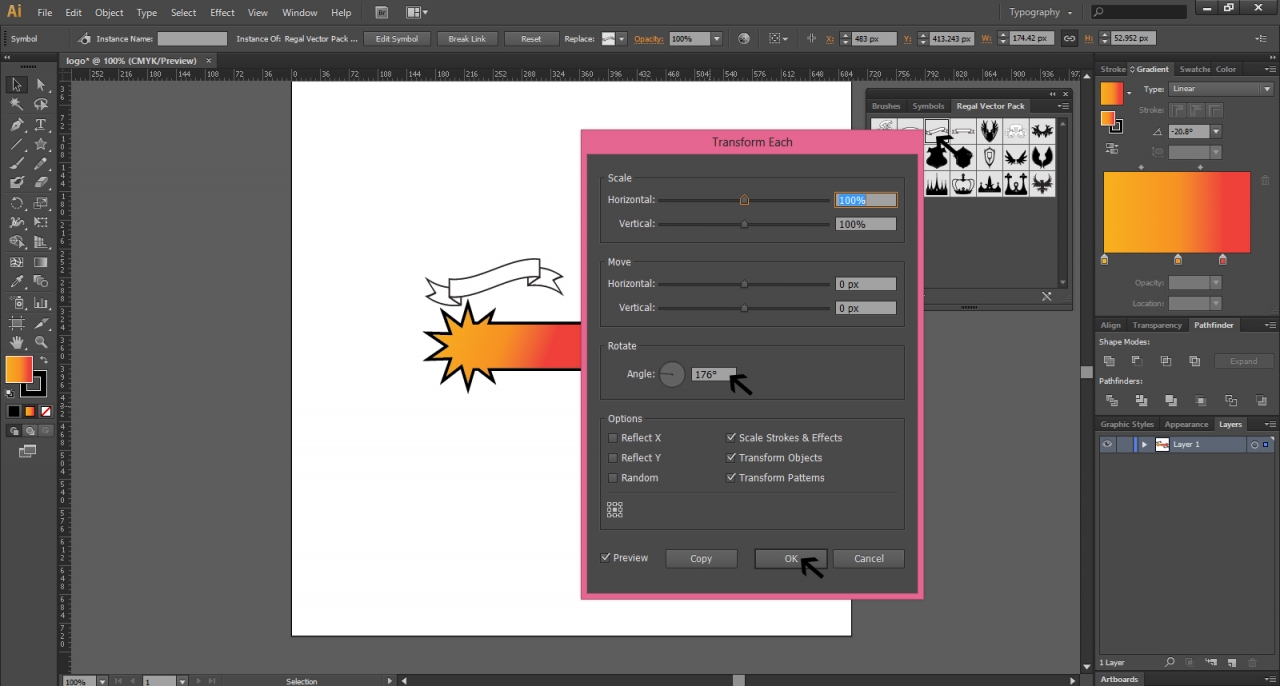This screenshot has height=686, width=1280.
Task: Toggle the Preview checkbox
Action: point(606,558)
